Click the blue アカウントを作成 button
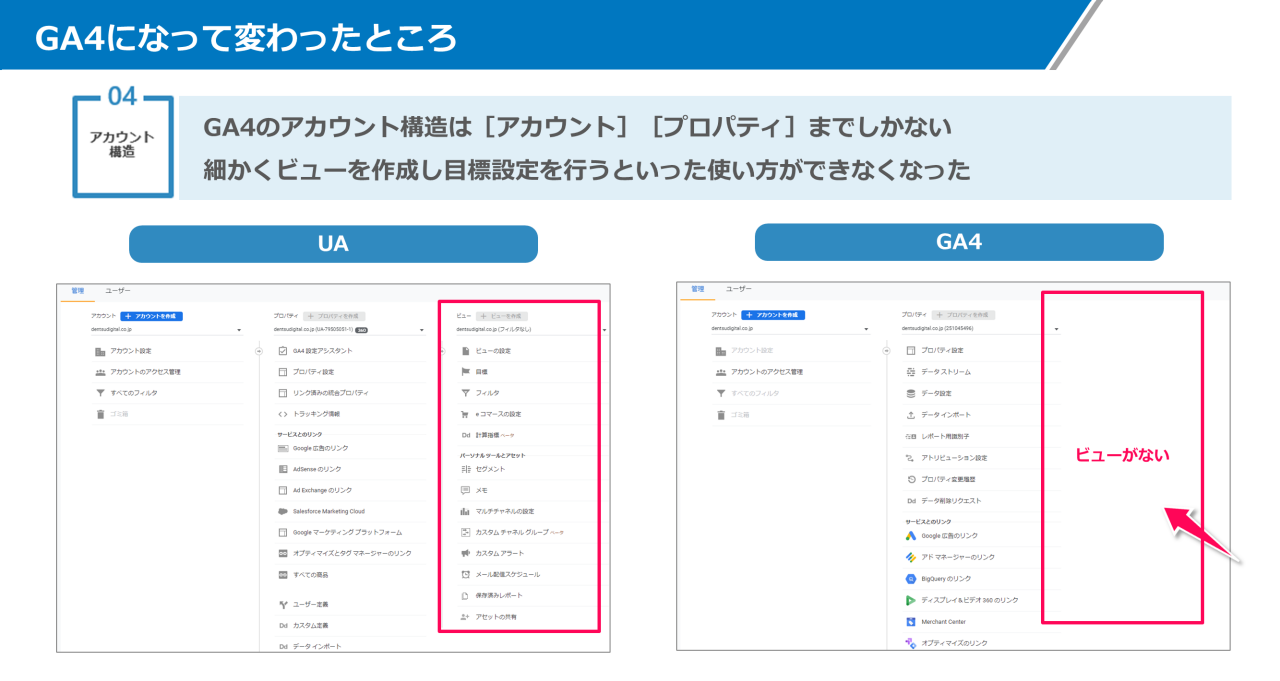 point(151,316)
